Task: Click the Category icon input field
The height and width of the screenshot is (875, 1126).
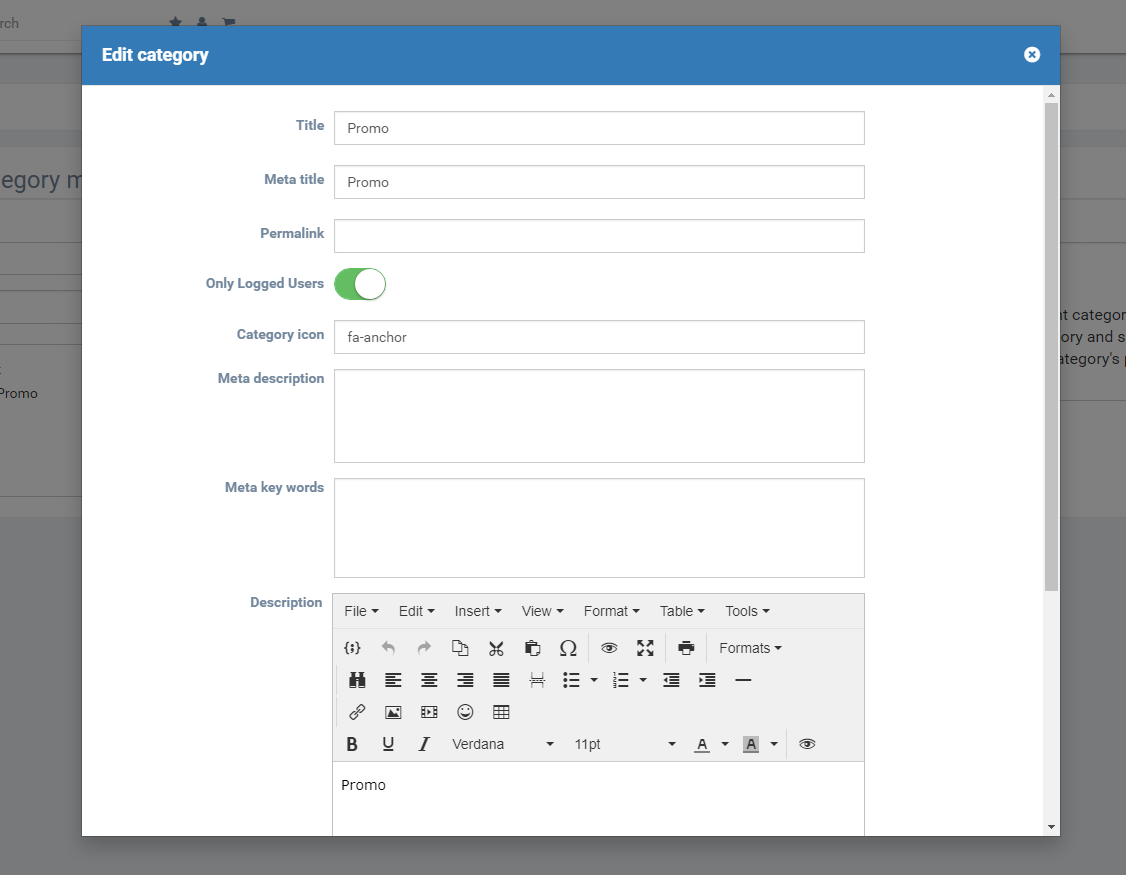Action: coord(599,337)
